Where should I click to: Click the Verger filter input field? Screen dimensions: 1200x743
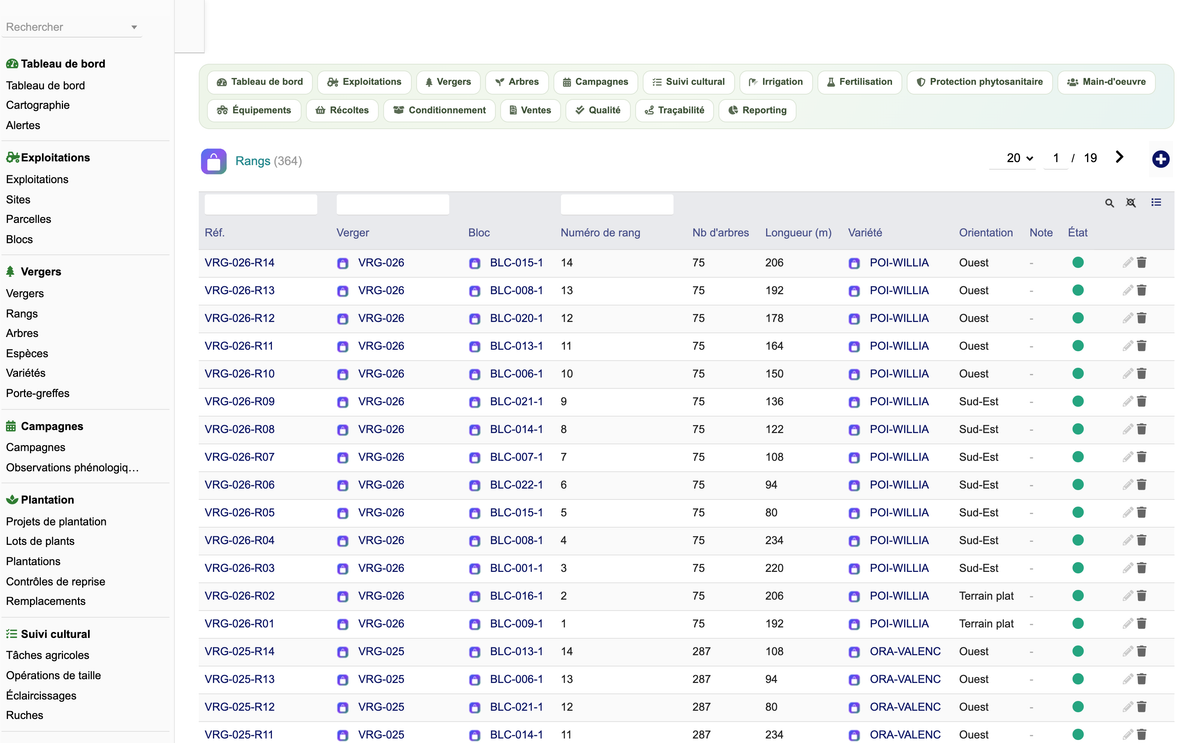pos(393,204)
